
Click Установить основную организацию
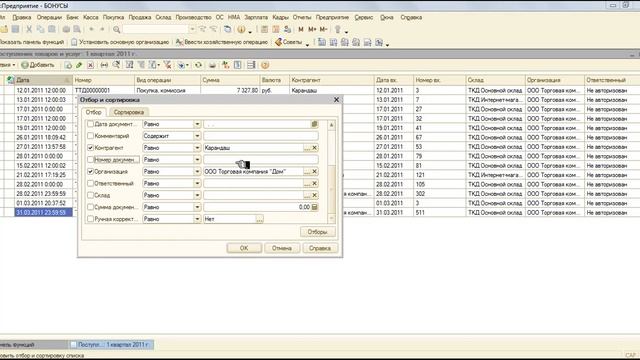point(120,42)
